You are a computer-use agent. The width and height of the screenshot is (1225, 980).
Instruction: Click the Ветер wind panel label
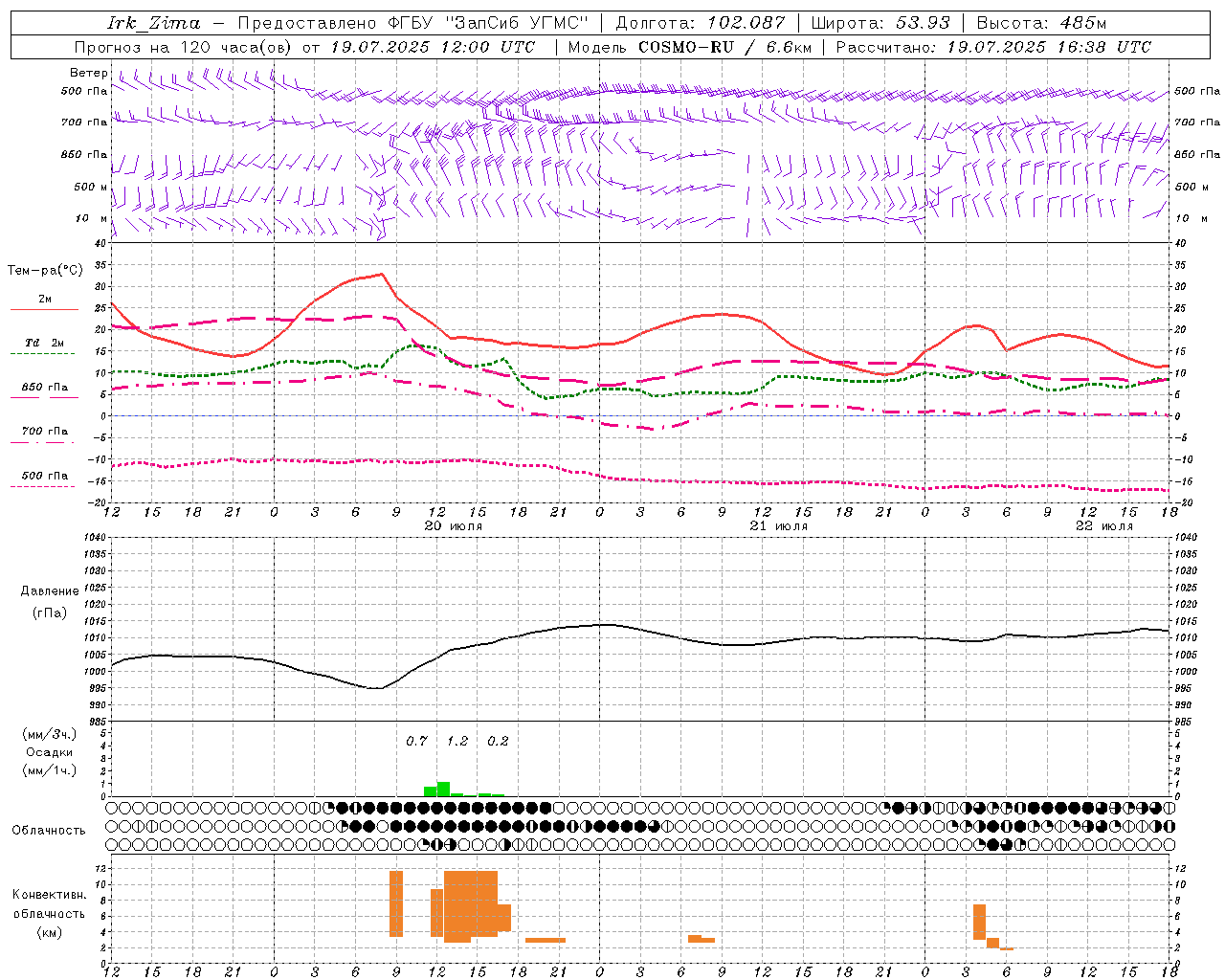(x=89, y=73)
